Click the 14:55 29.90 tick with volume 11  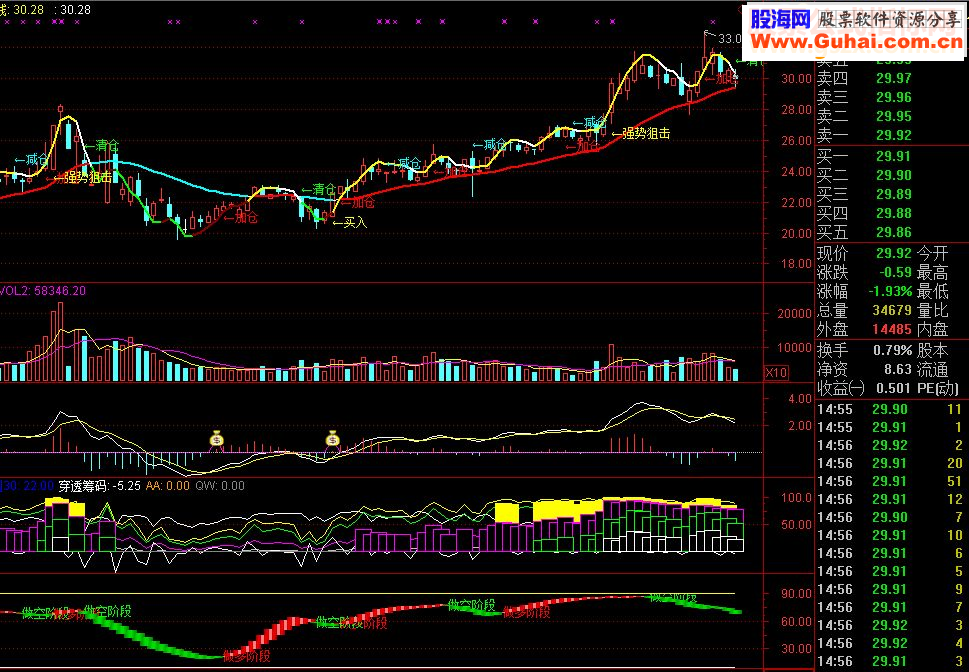(891, 409)
